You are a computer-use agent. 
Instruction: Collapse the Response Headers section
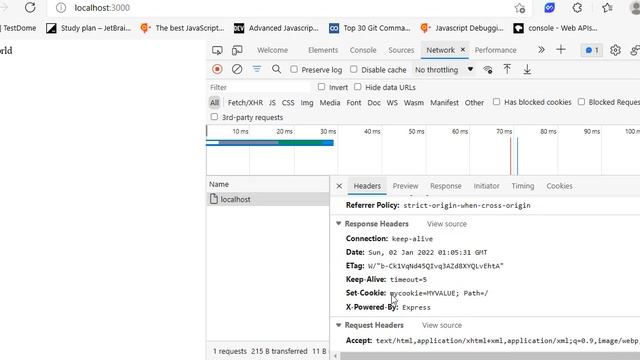338,224
